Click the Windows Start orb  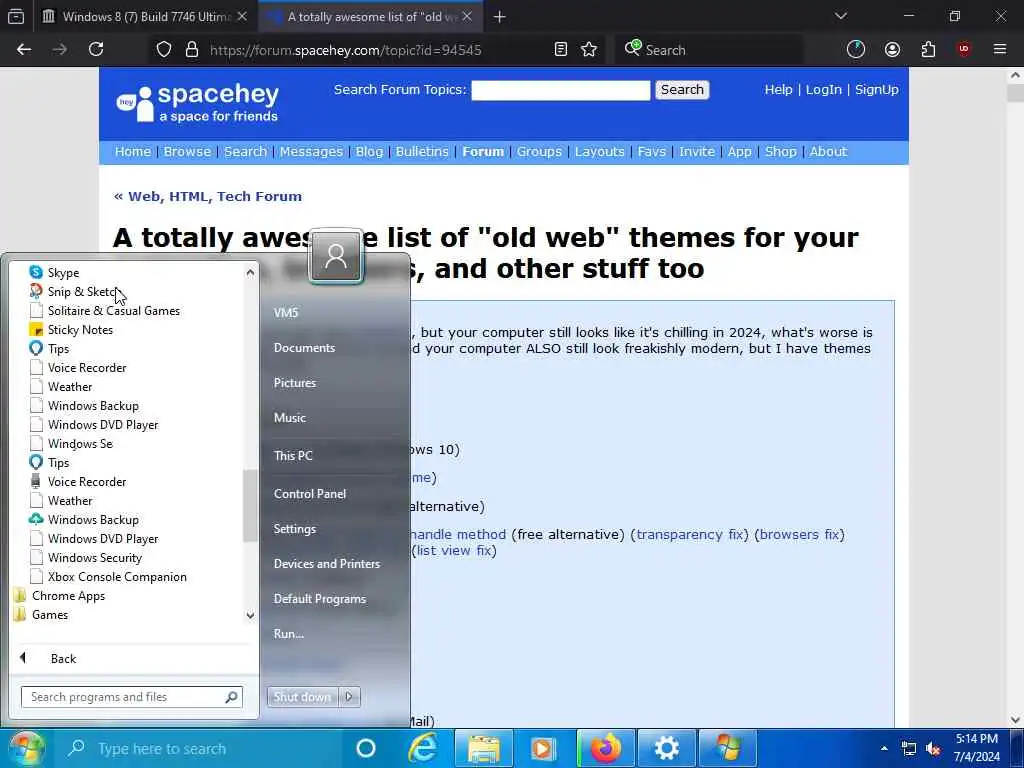(x=25, y=748)
